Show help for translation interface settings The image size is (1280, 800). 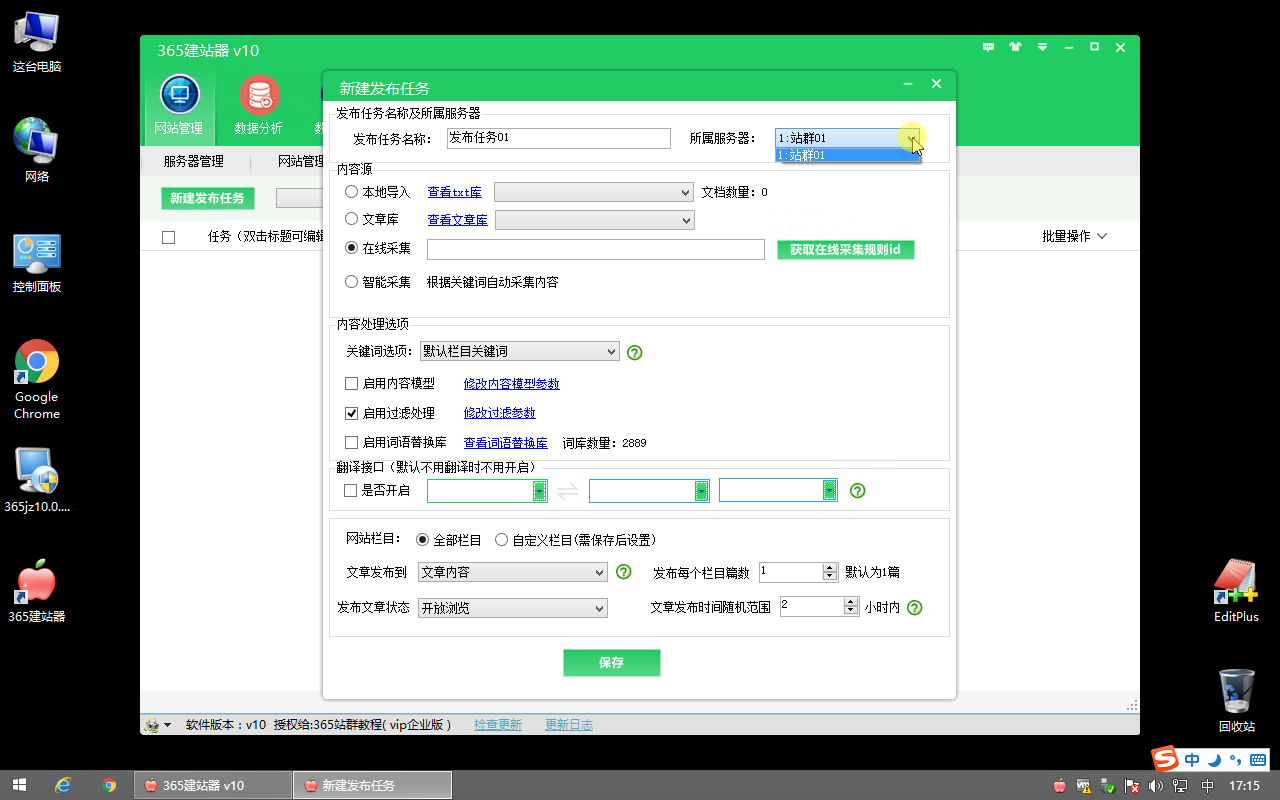pos(857,490)
